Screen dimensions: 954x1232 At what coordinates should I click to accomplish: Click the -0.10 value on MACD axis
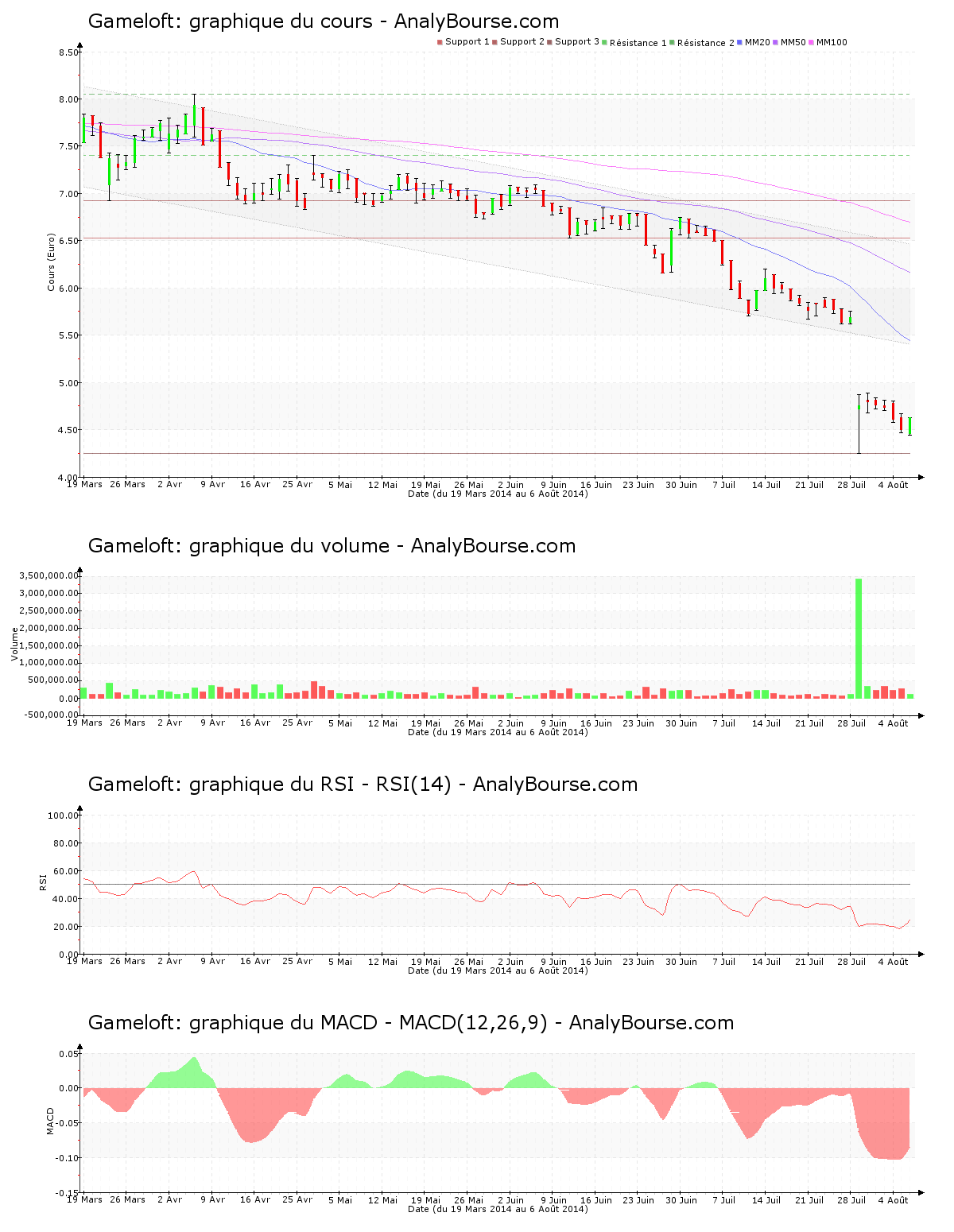point(67,1158)
